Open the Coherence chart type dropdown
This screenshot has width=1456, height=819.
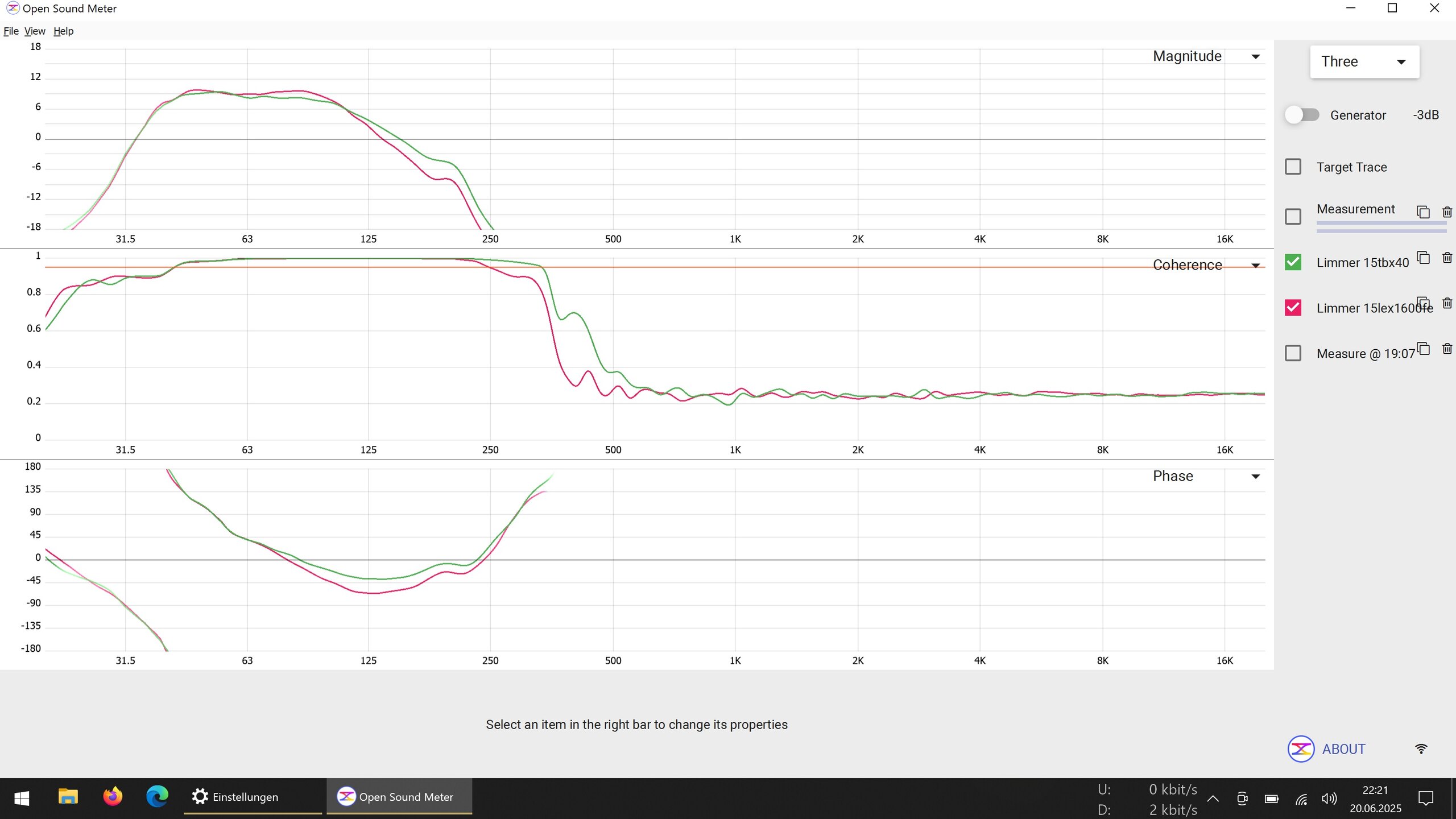click(1255, 266)
